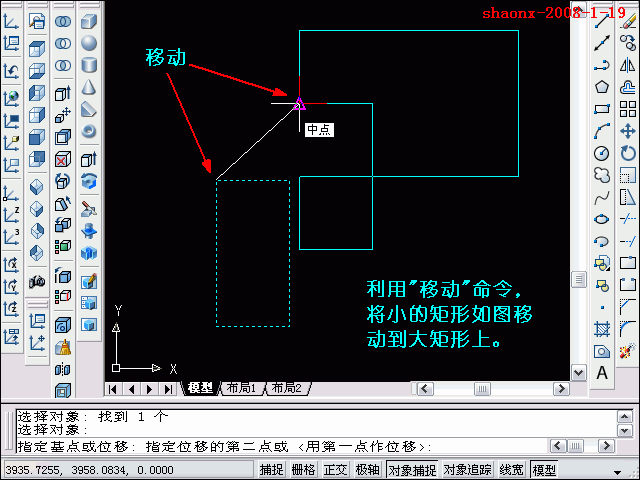Open the Insert Block flyout tool

pyautogui.click(x=602, y=263)
